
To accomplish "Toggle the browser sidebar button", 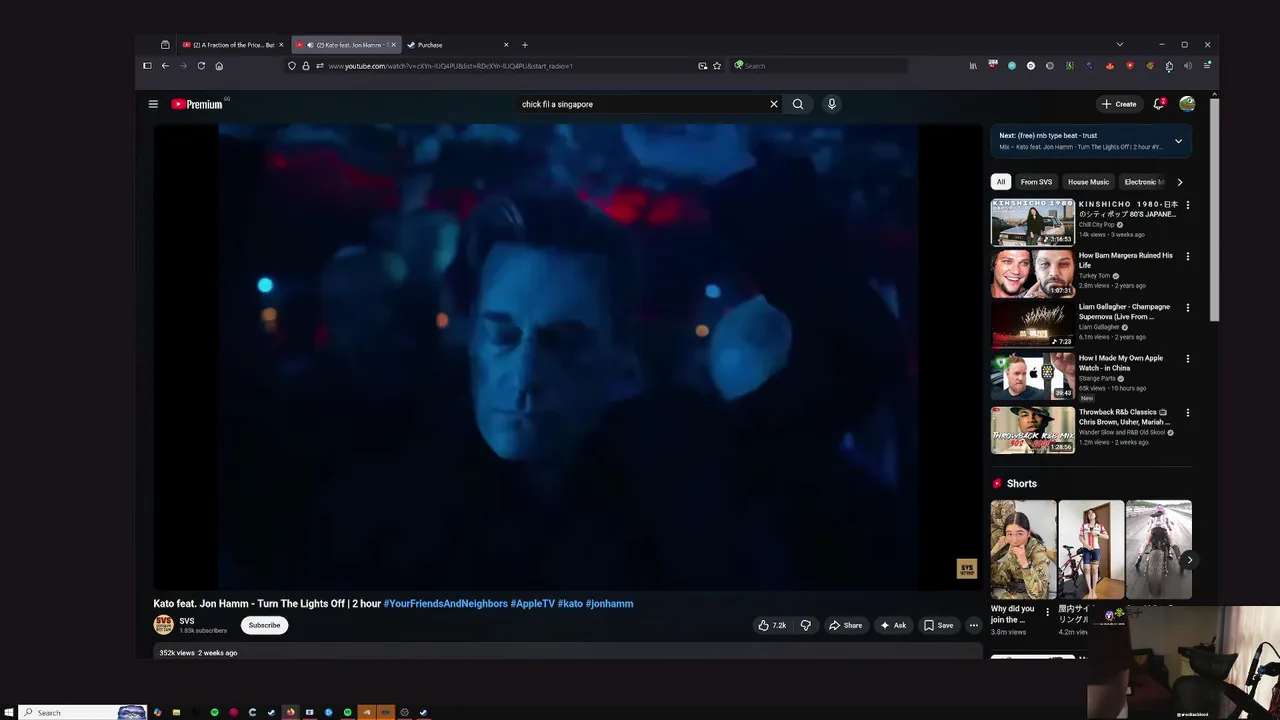I will [147, 66].
